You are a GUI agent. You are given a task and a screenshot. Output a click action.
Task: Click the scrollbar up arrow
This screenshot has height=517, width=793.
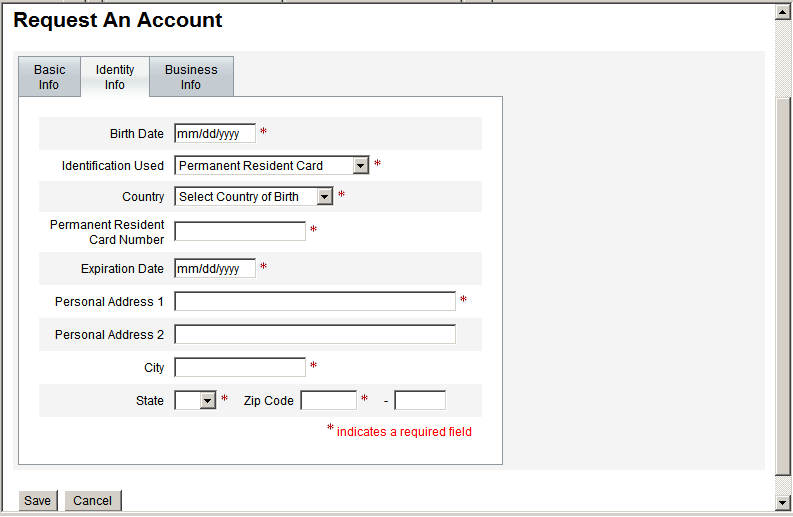tap(784, 12)
